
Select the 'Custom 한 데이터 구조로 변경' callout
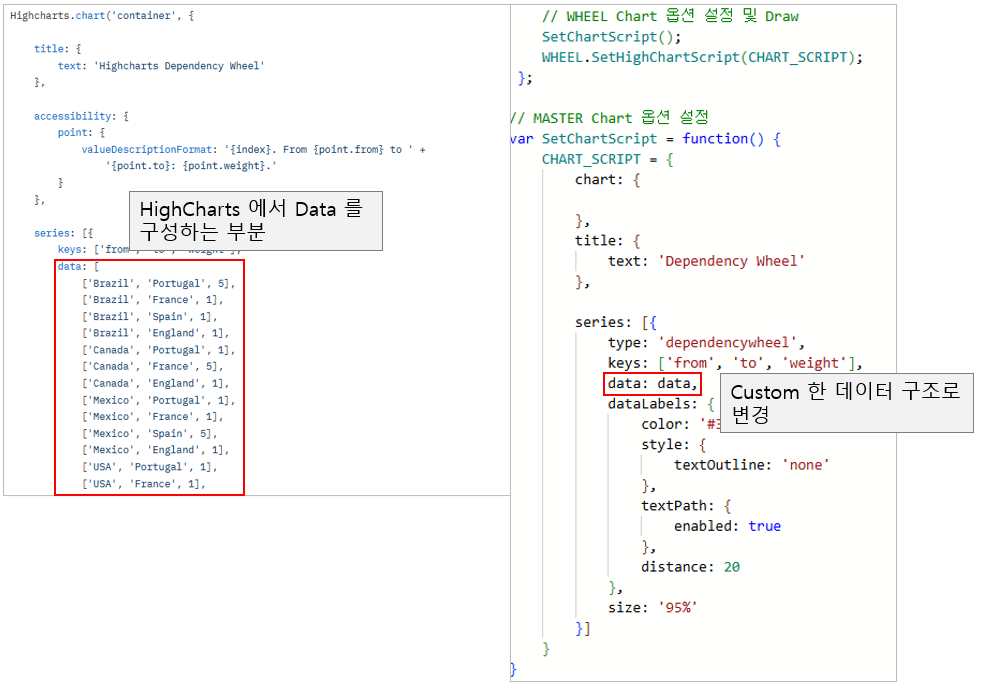click(845, 403)
